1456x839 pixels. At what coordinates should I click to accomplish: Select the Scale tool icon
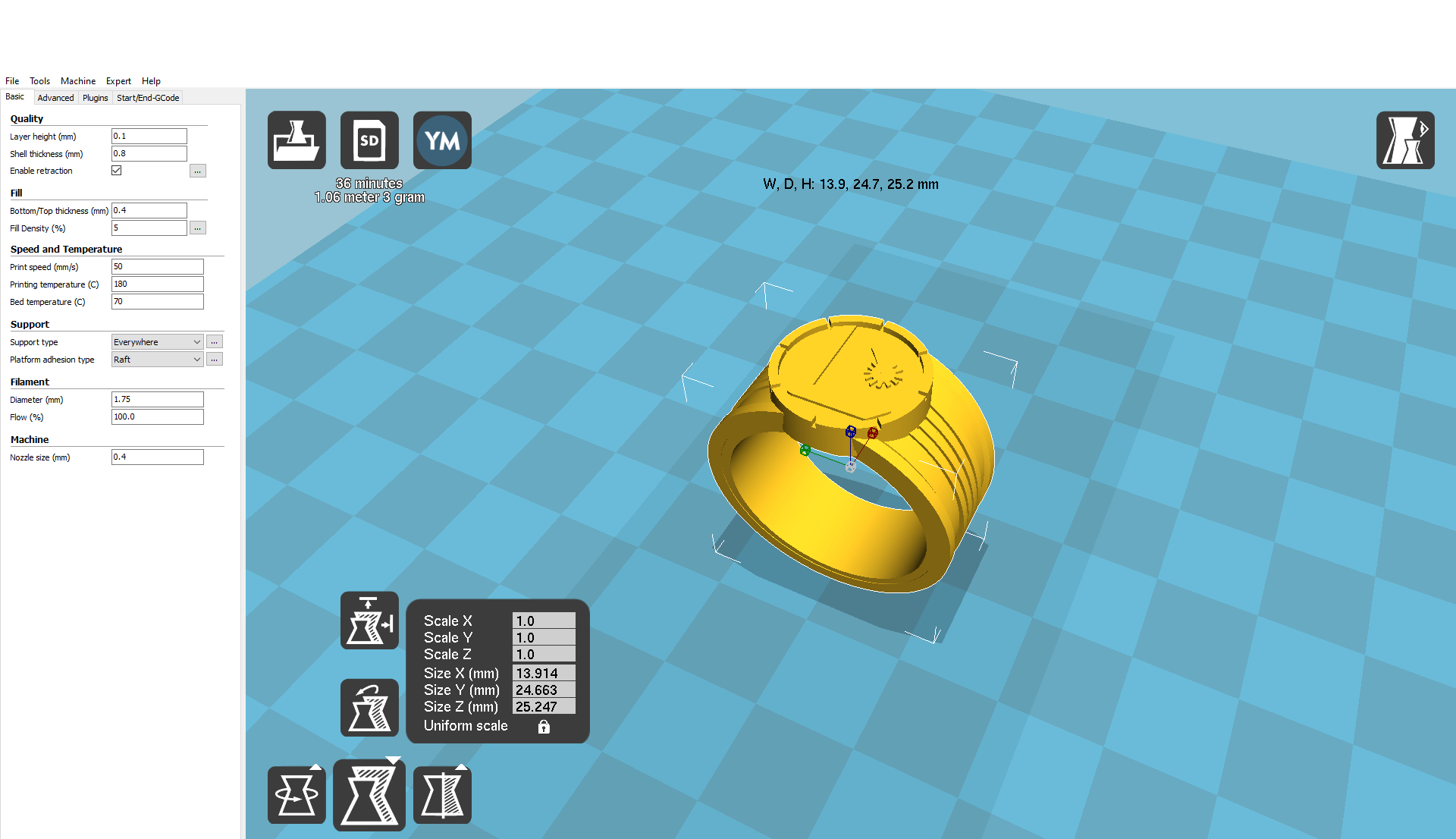[x=369, y=795]
